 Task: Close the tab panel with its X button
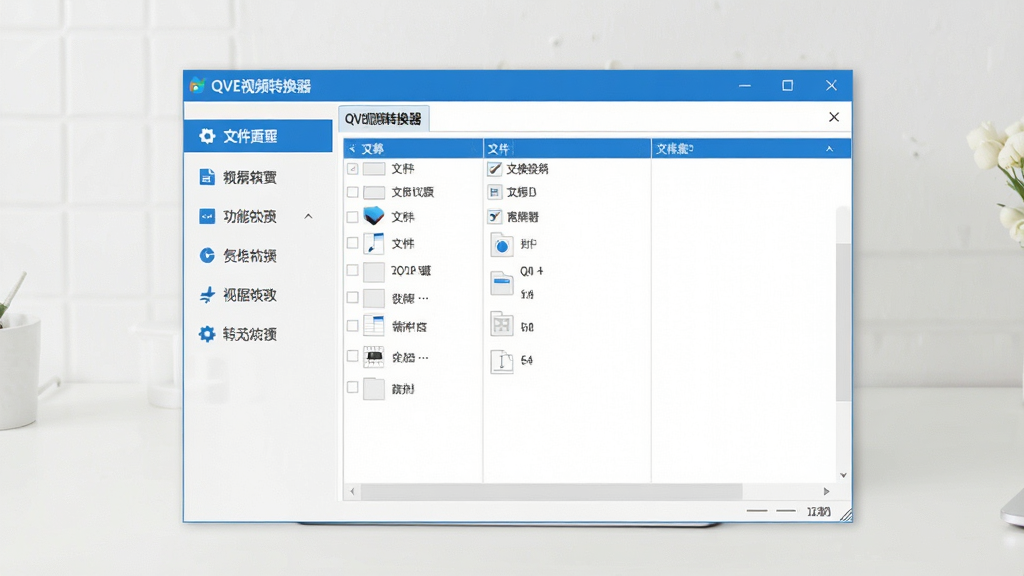pos(834,117)
